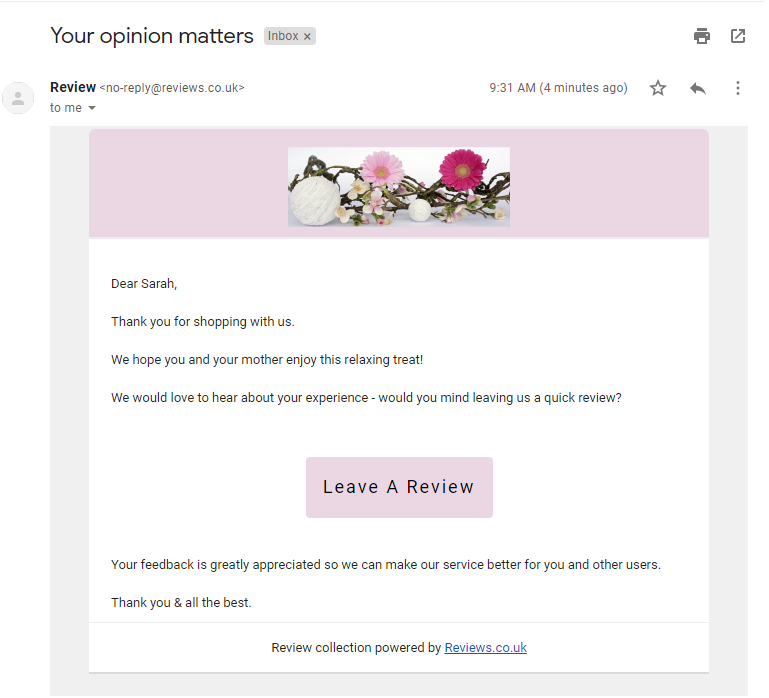Click the no-reply@reviews.co.uk sender address
The width and height of the screenshot is (769, 698).
(172, 88)
